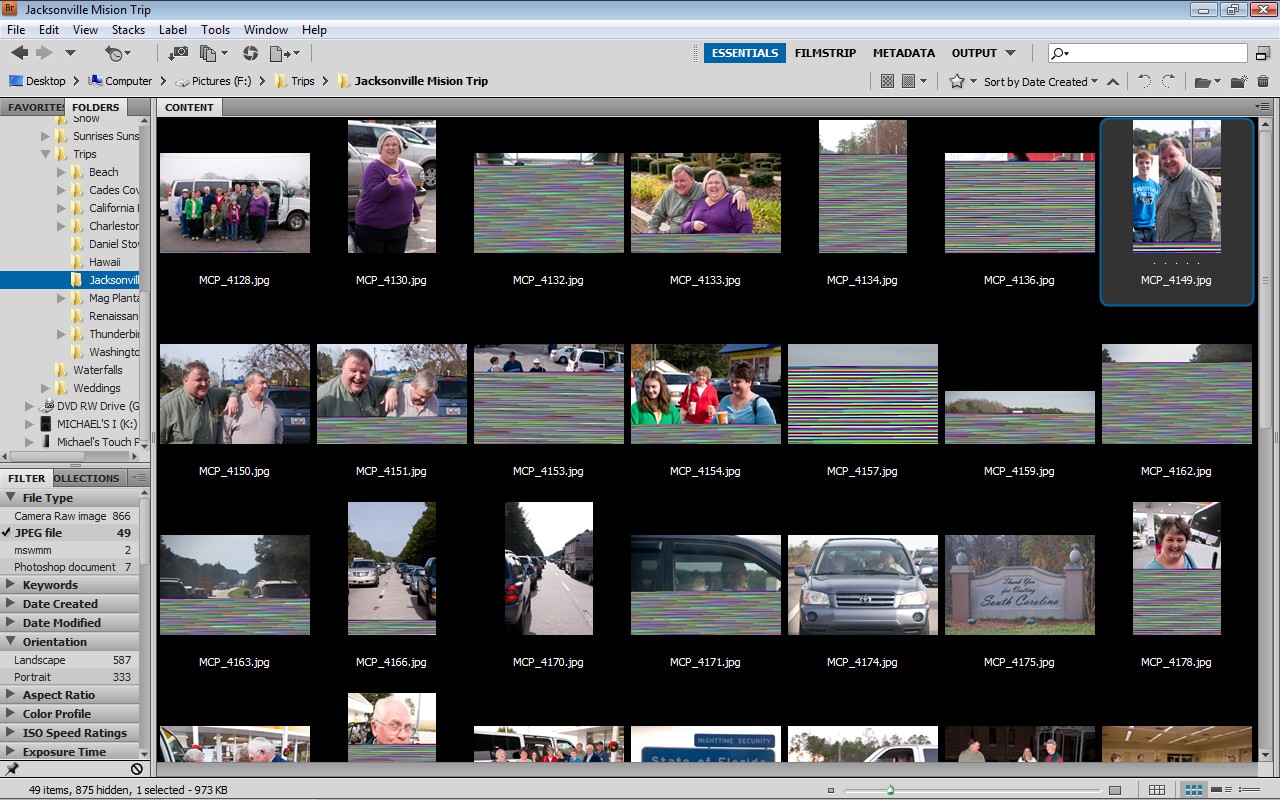
Task: Open recent folder icon dropdown
Action: click(x=1207, y=82)
